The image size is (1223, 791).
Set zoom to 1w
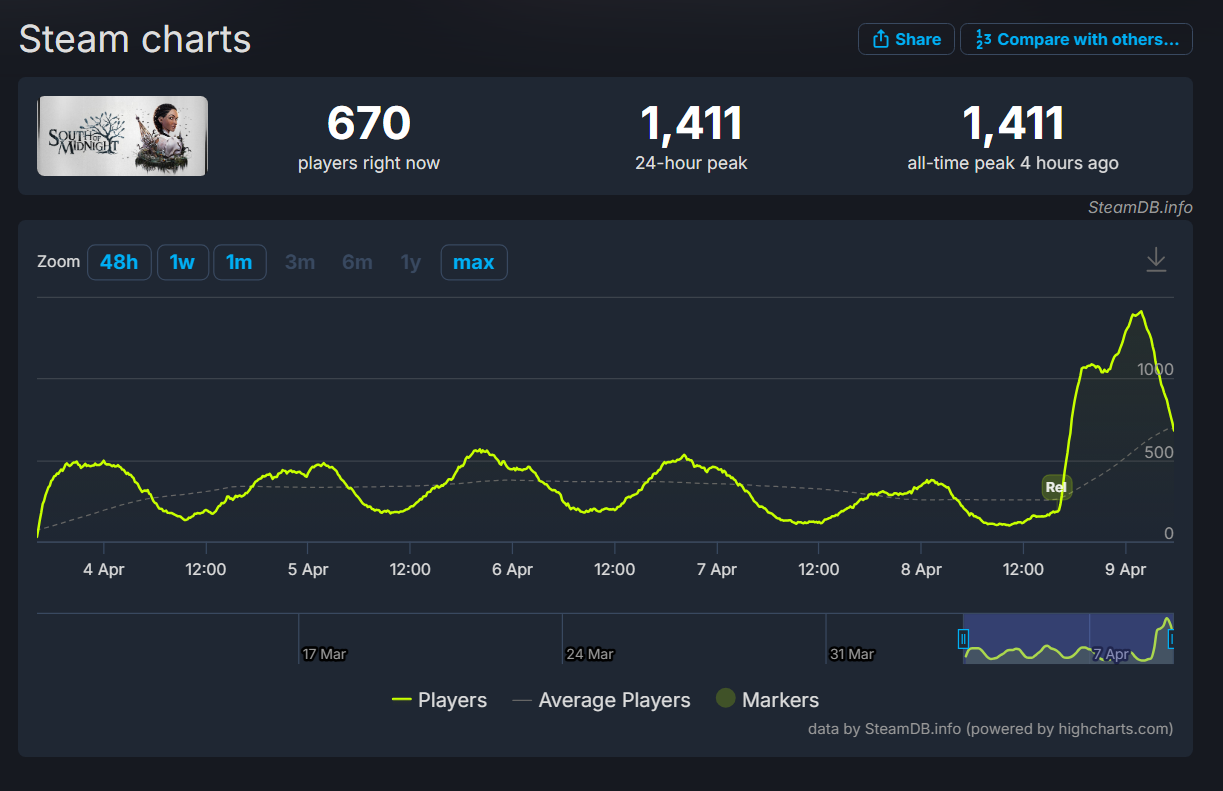click(x=182, y=262)
